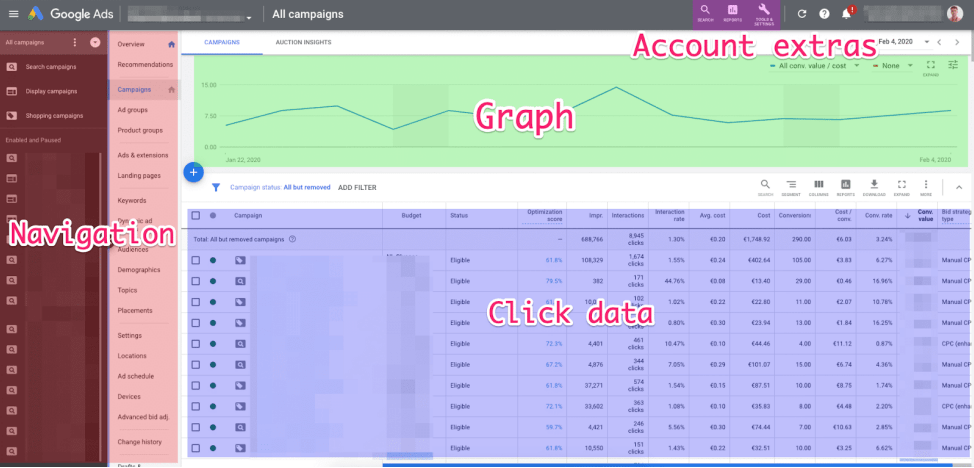Click the Segment icon above table
This screenshot has height=468, width=974.
click(791, 186)
